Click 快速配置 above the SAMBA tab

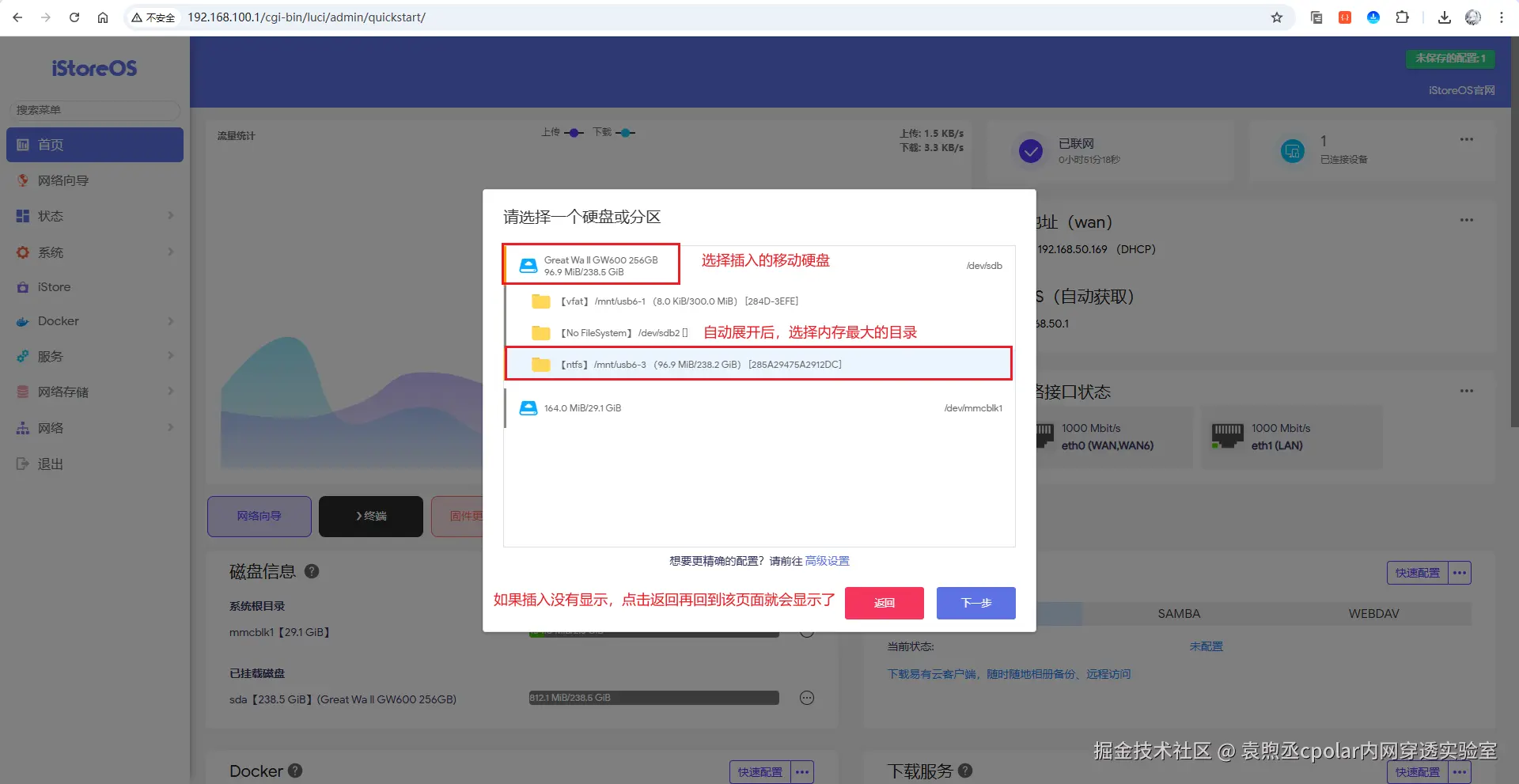pyautogui.click(x=1418, y=573)
